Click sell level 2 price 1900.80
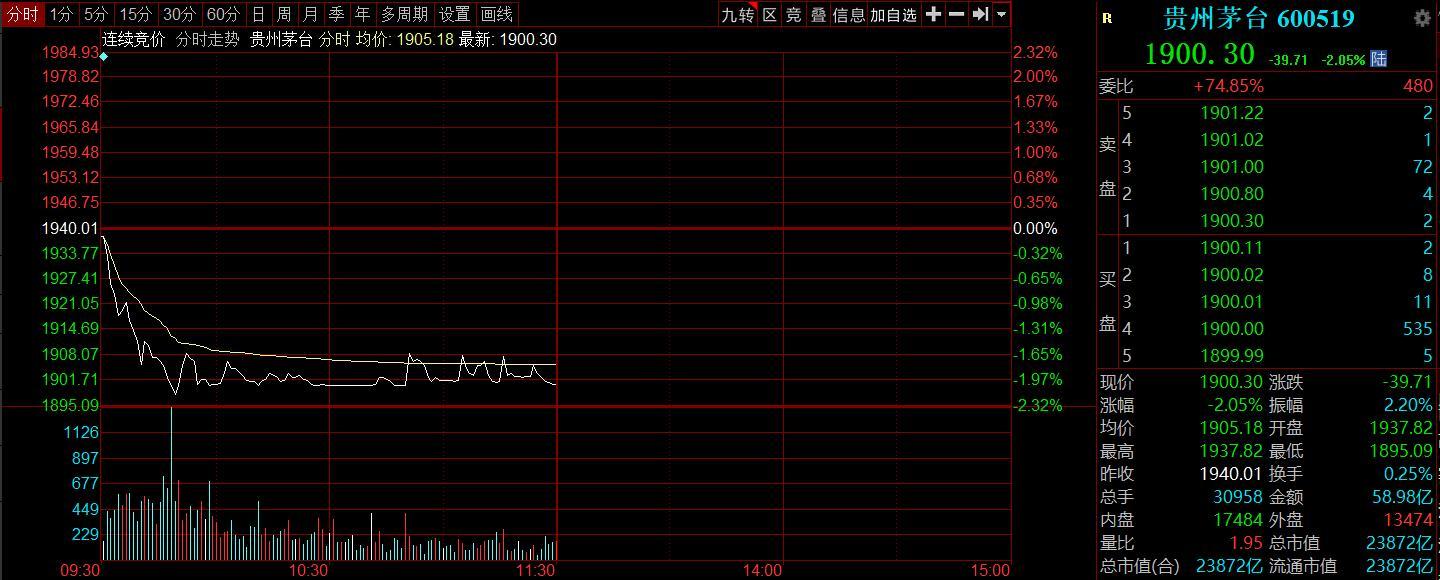 point(1232,194)
